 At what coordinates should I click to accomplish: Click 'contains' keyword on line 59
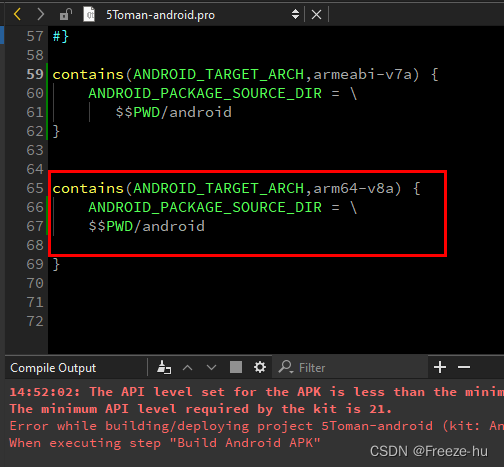[x=88, y=74]
